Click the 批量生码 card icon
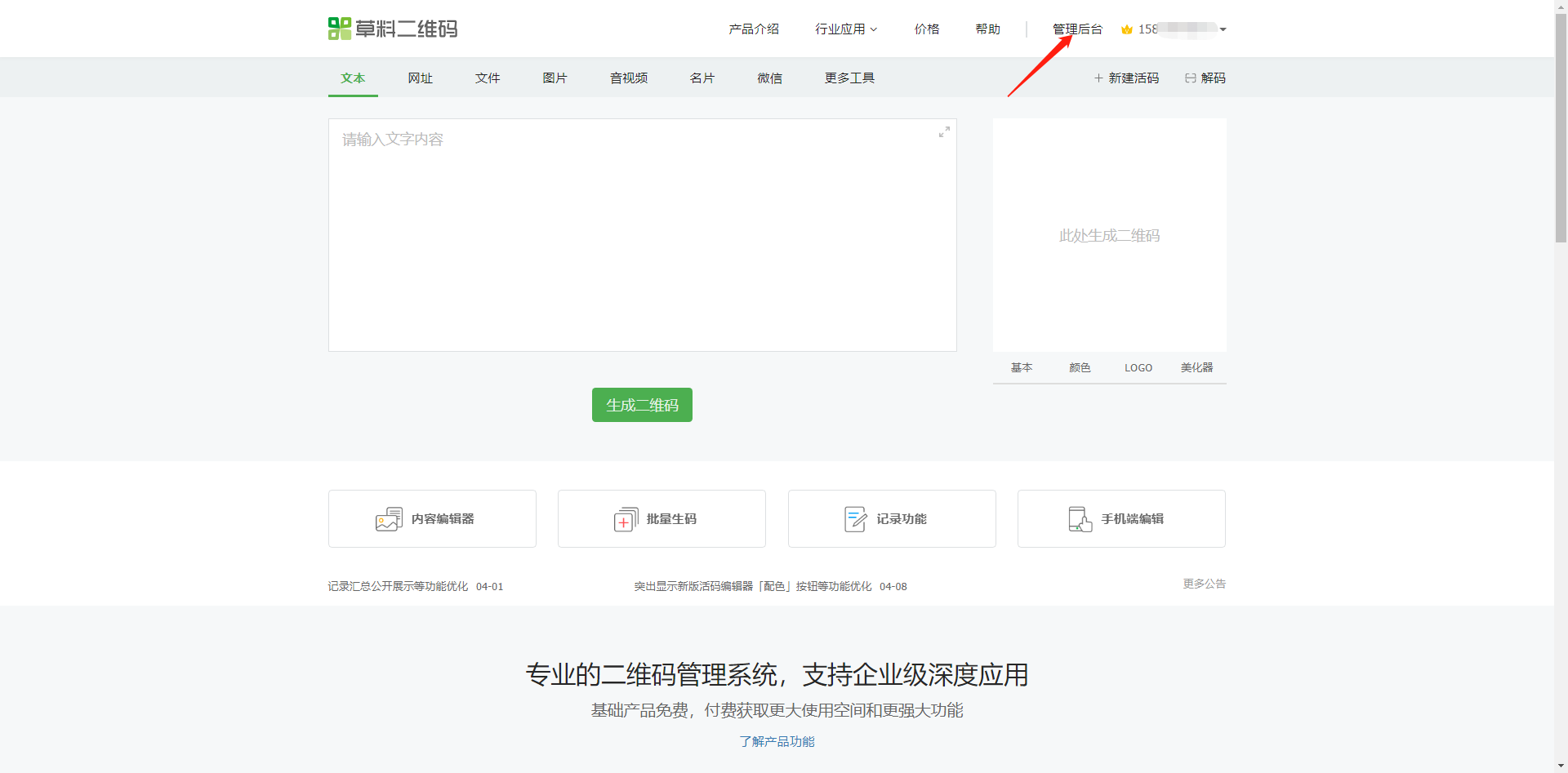The image size is (1568, 773). (626, 519)
